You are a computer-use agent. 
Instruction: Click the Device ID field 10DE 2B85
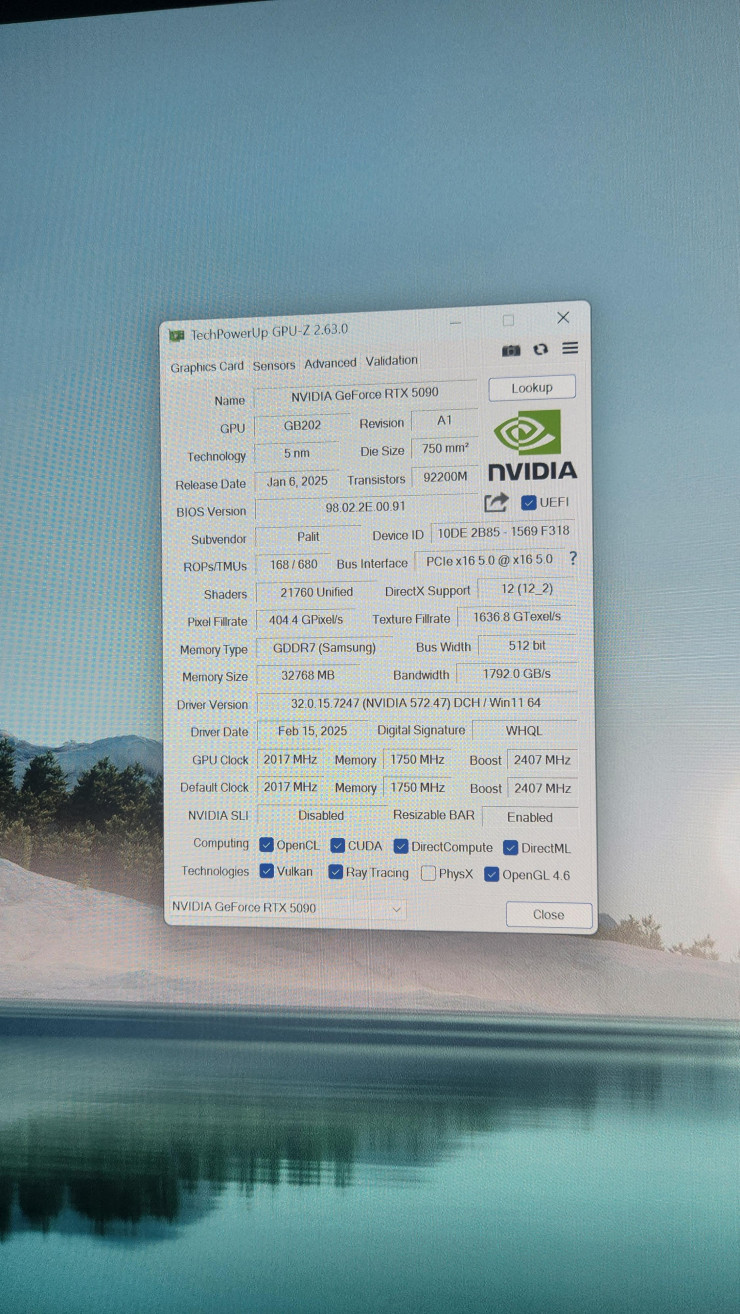[x=504, y=533]
